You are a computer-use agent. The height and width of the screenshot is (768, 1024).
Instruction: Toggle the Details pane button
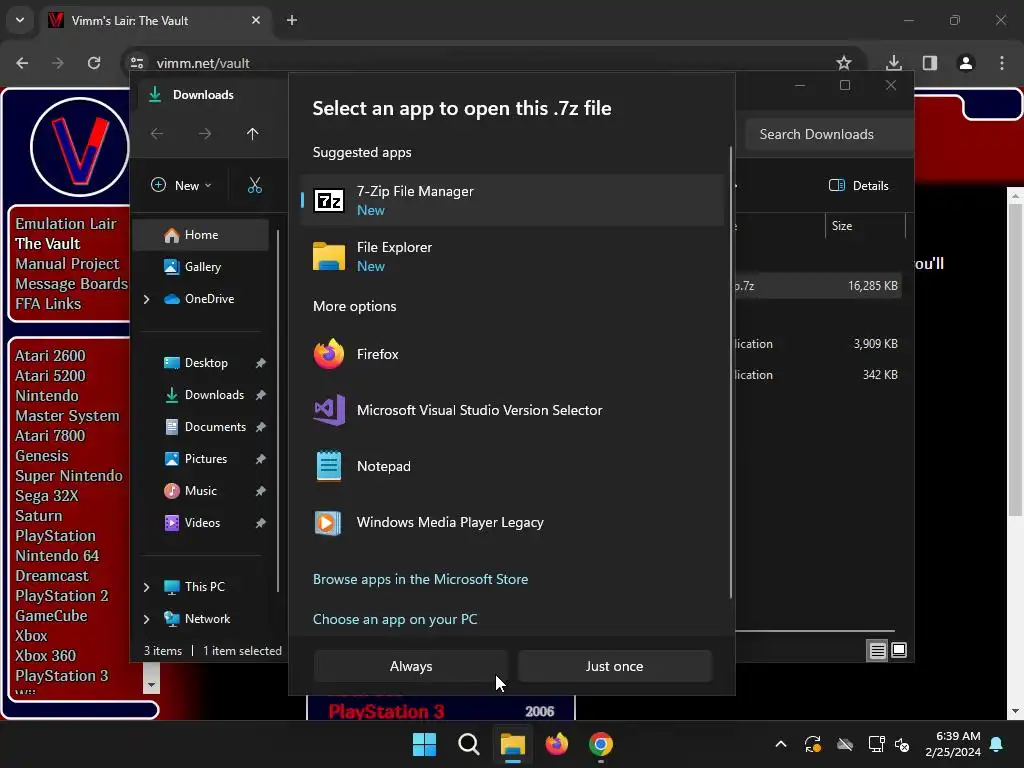pos(859,185)
